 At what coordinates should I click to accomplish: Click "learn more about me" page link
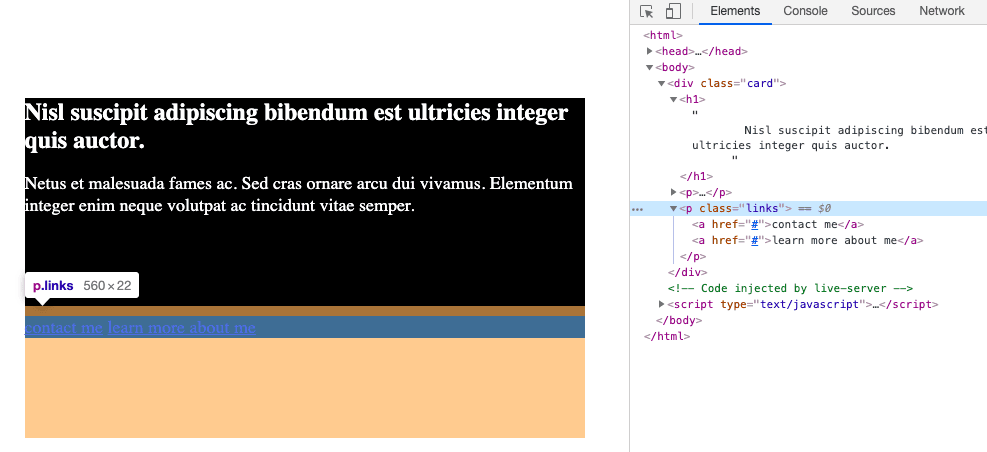182,328
